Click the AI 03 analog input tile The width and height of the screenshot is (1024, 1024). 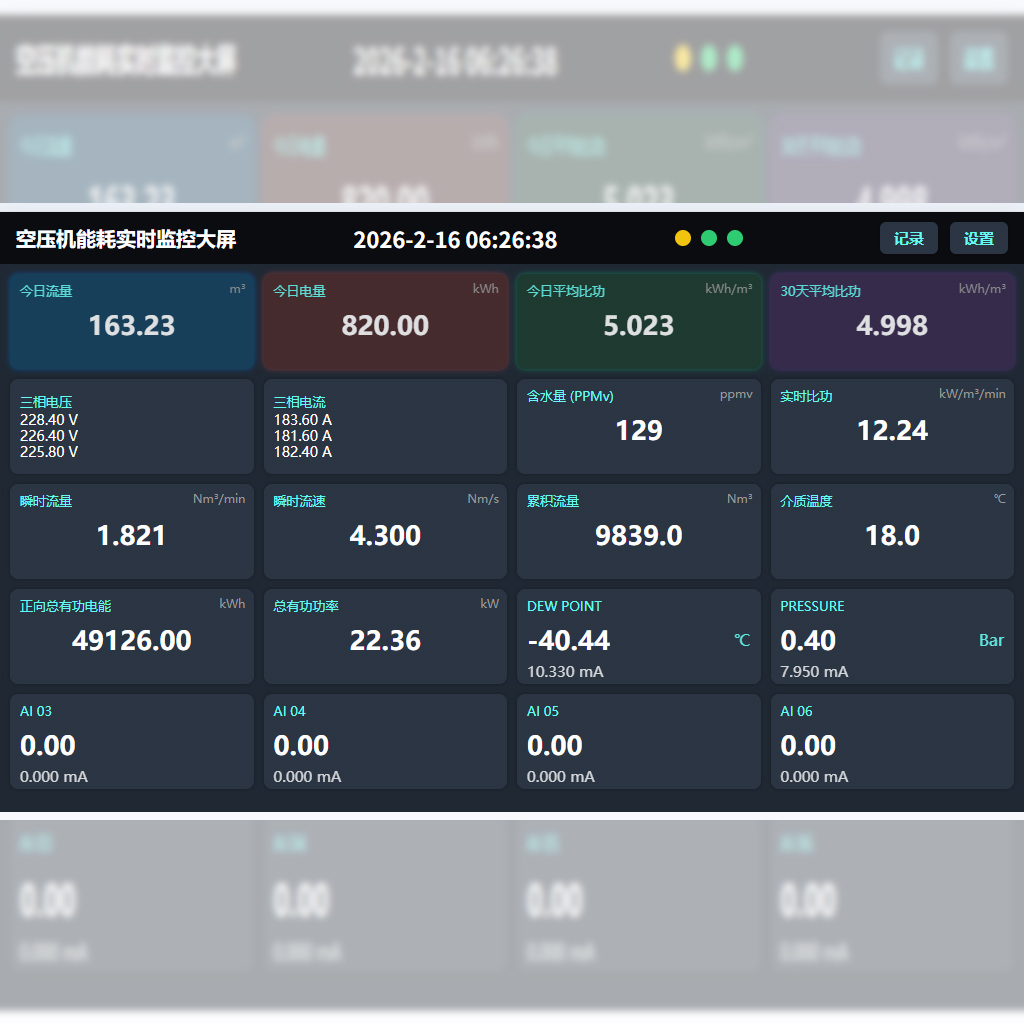tap(132, 742)
